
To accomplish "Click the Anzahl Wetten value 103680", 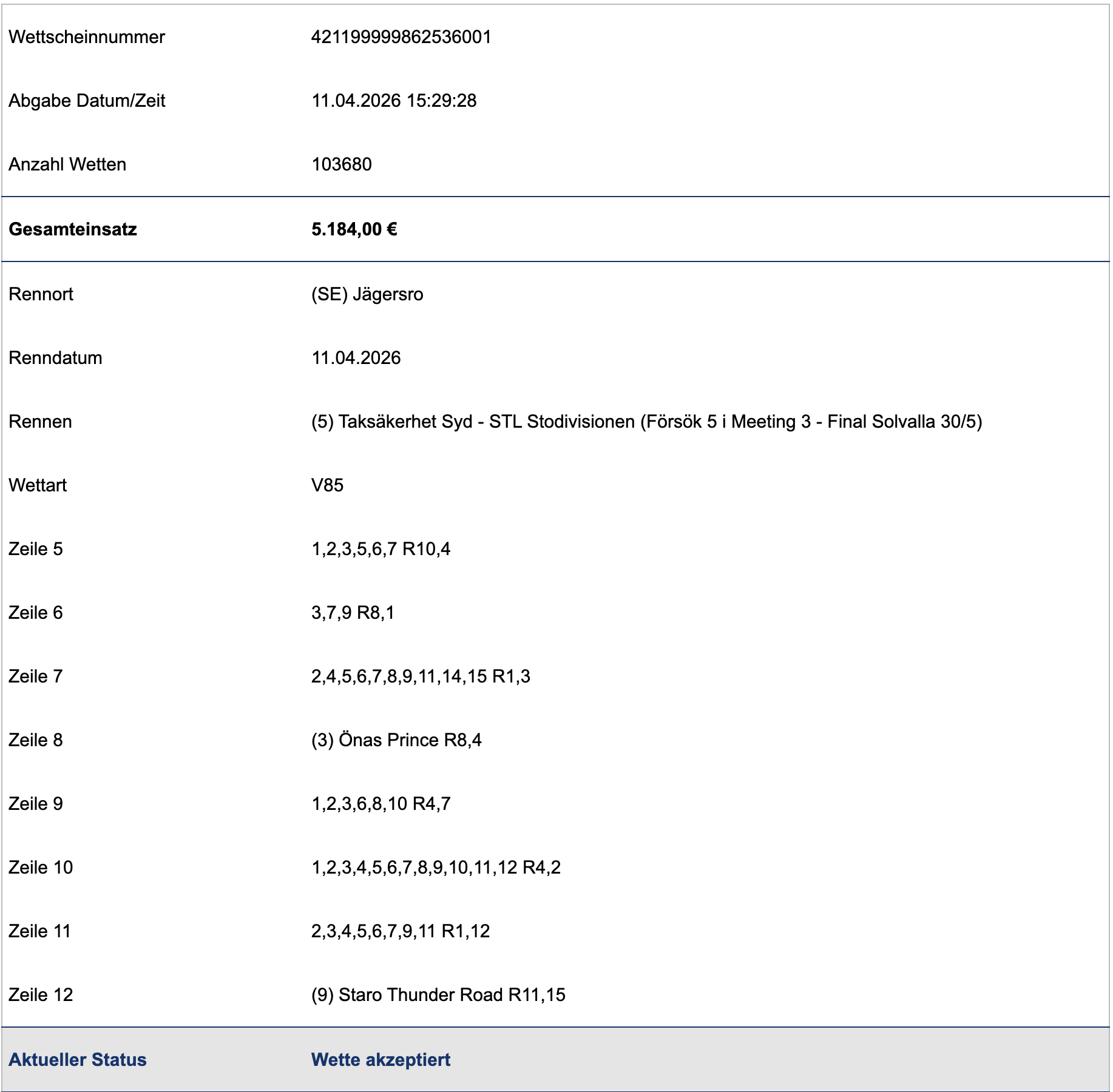I will coord(341,164).
